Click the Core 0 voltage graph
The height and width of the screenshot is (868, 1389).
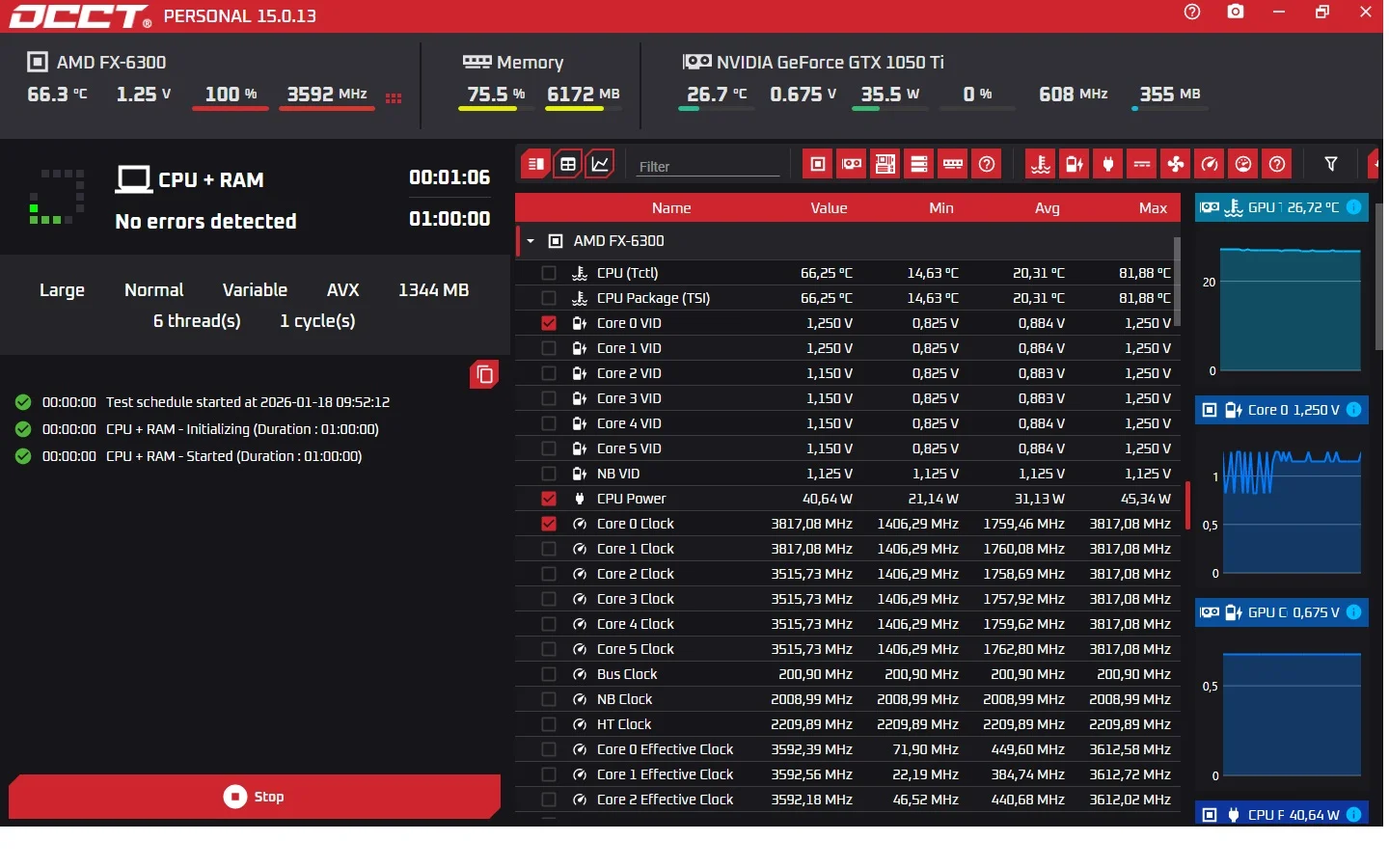[x=1291, y=511]
